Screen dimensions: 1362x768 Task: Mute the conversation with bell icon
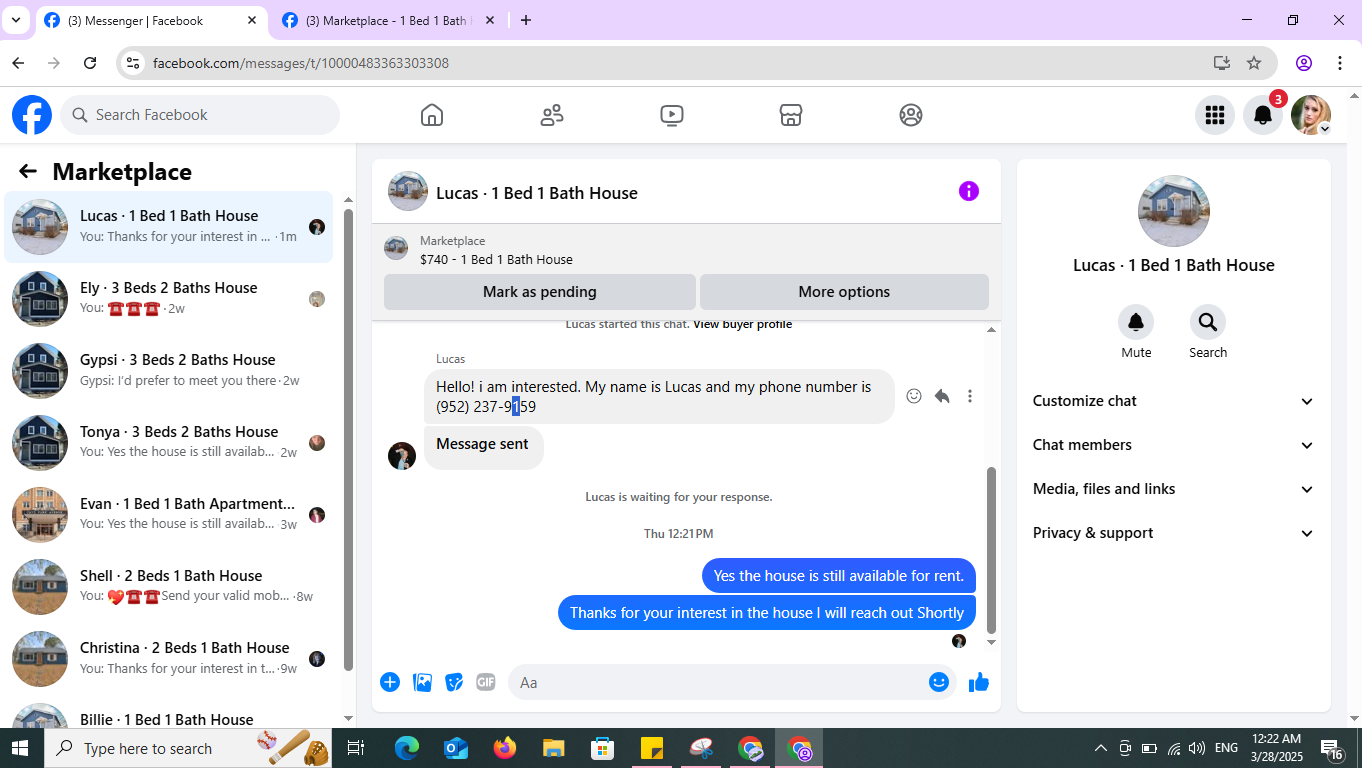[x=1136, y=322]
